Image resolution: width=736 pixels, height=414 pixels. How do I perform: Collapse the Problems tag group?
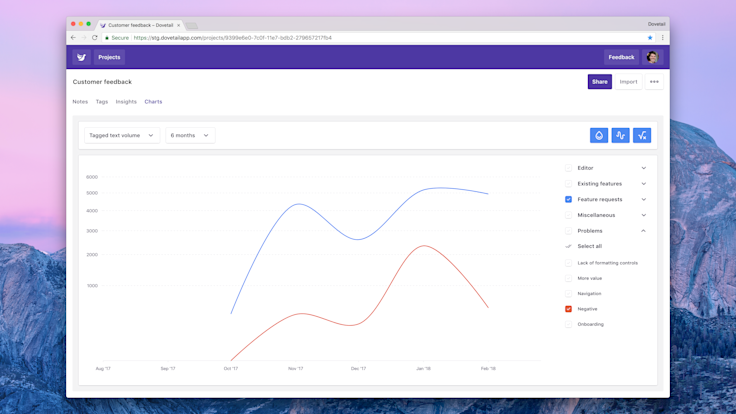pyautogui.click(x=644, y=231)
